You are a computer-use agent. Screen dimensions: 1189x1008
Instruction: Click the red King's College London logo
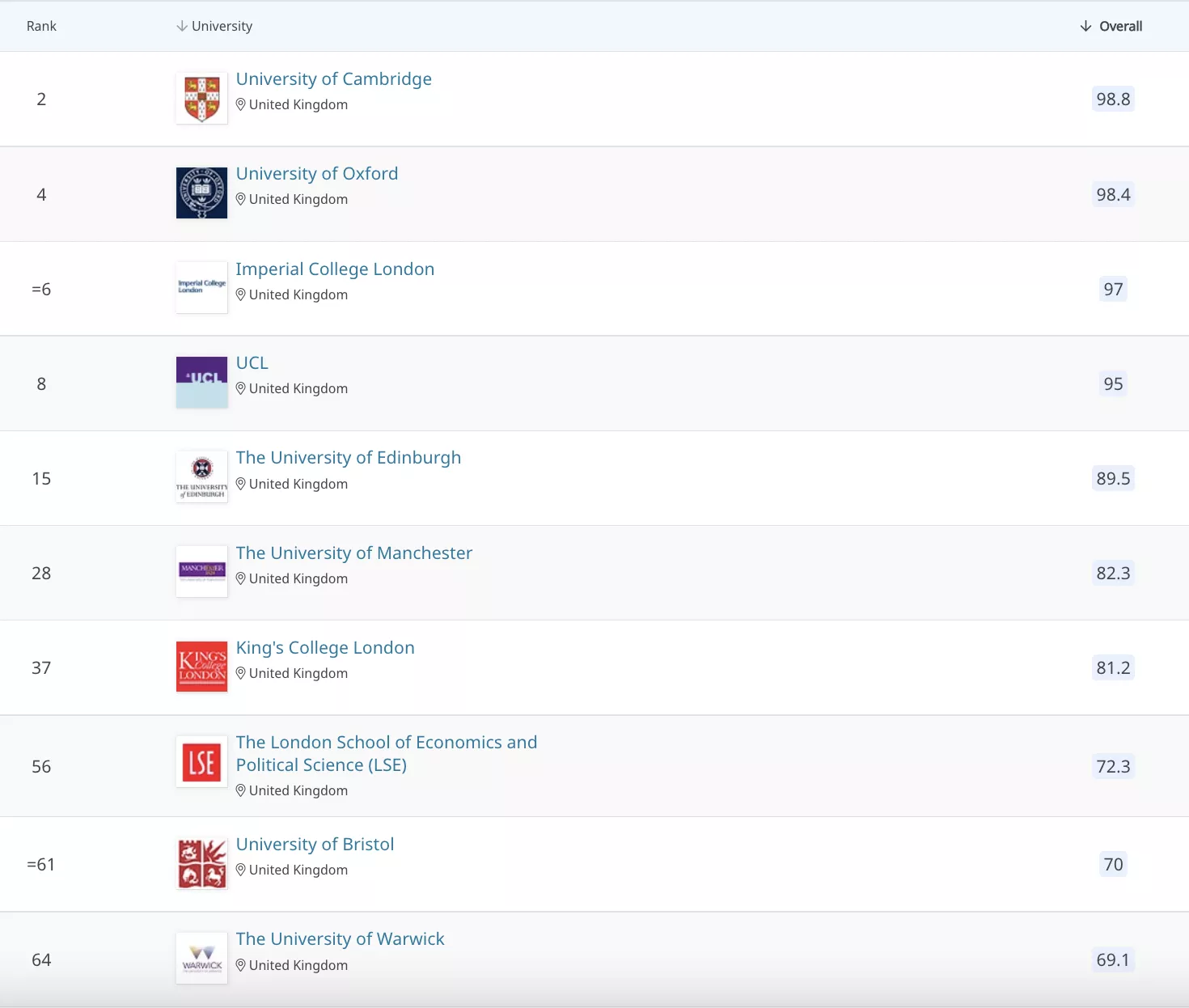(x=201, y=667)
